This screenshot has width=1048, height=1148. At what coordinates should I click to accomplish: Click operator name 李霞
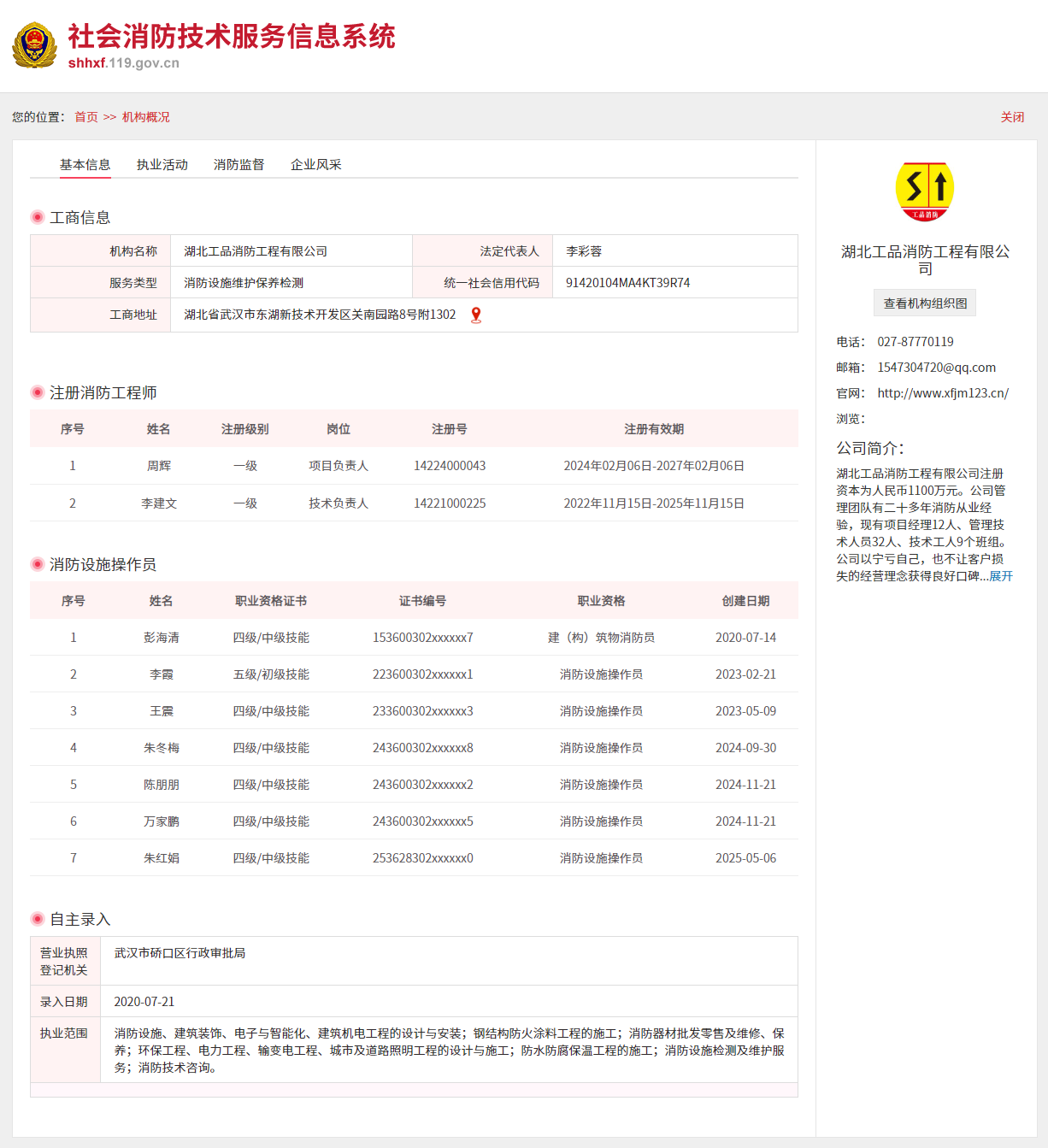pos(162,674)
